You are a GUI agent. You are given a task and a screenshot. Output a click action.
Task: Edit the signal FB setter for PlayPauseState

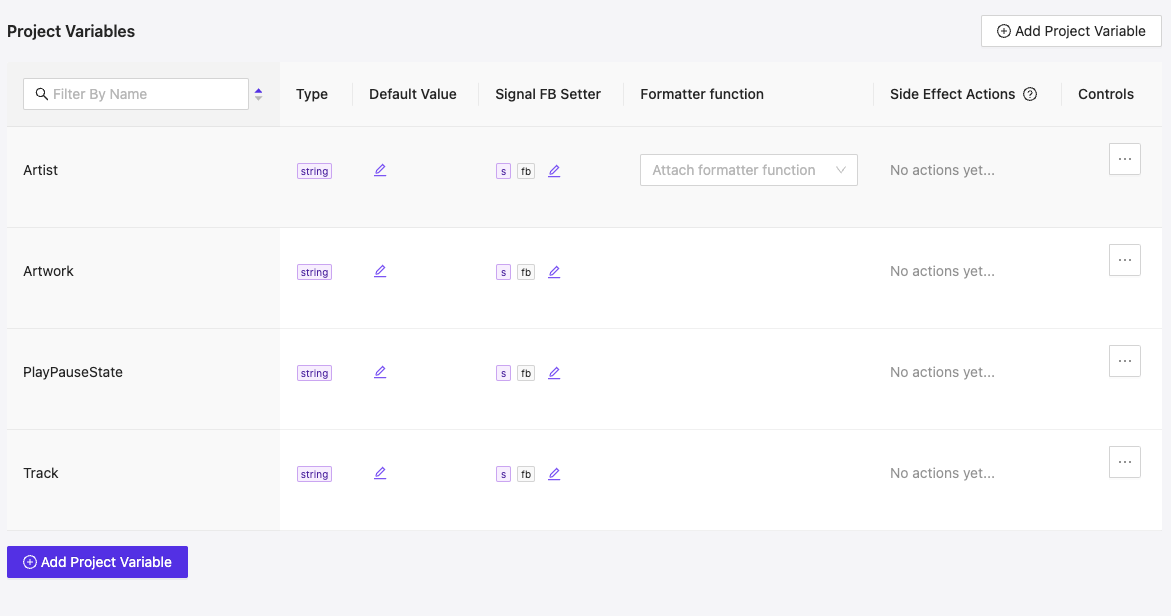[554, 372]
